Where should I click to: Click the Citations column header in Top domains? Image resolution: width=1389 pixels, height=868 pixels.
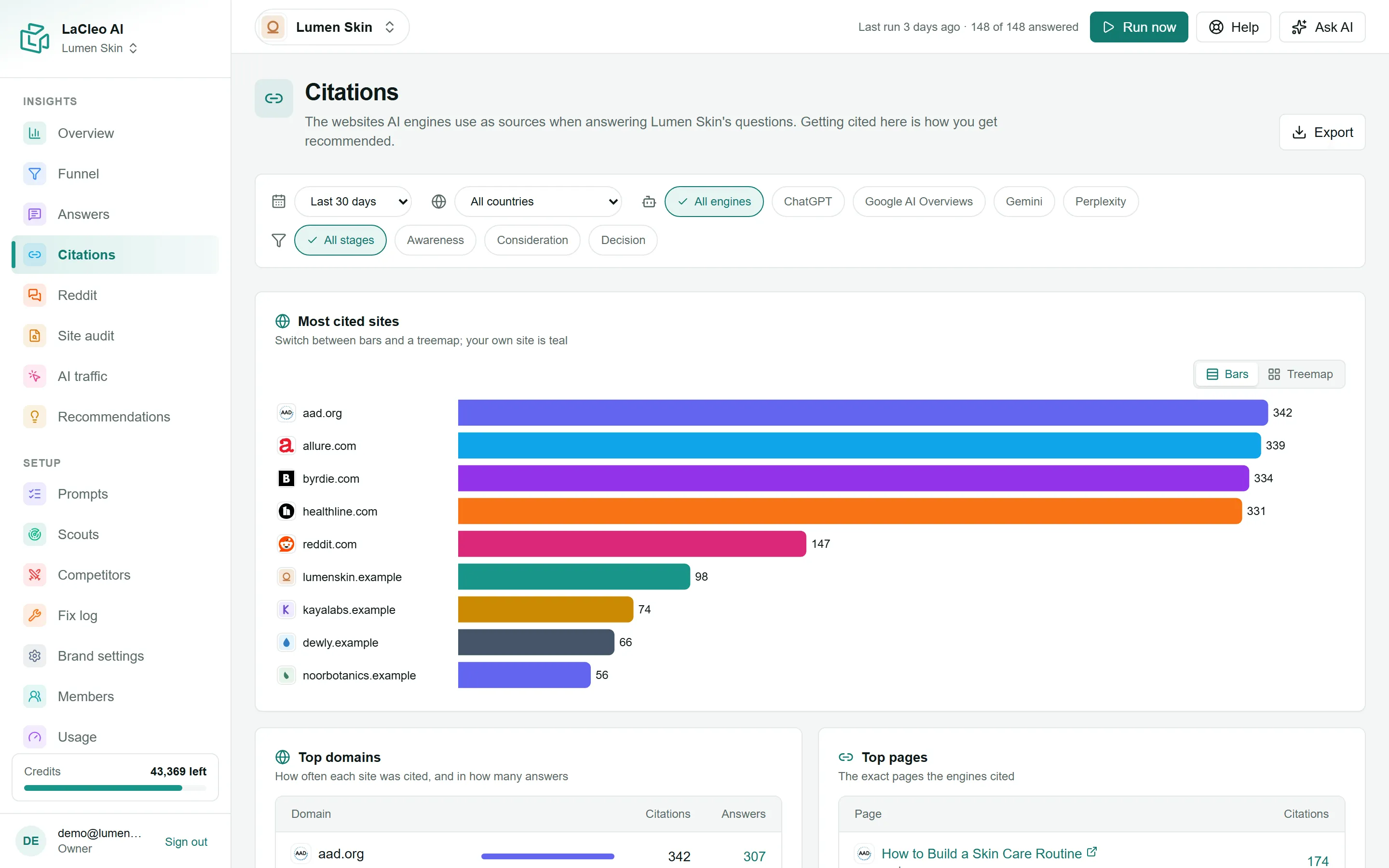(667, 814)
